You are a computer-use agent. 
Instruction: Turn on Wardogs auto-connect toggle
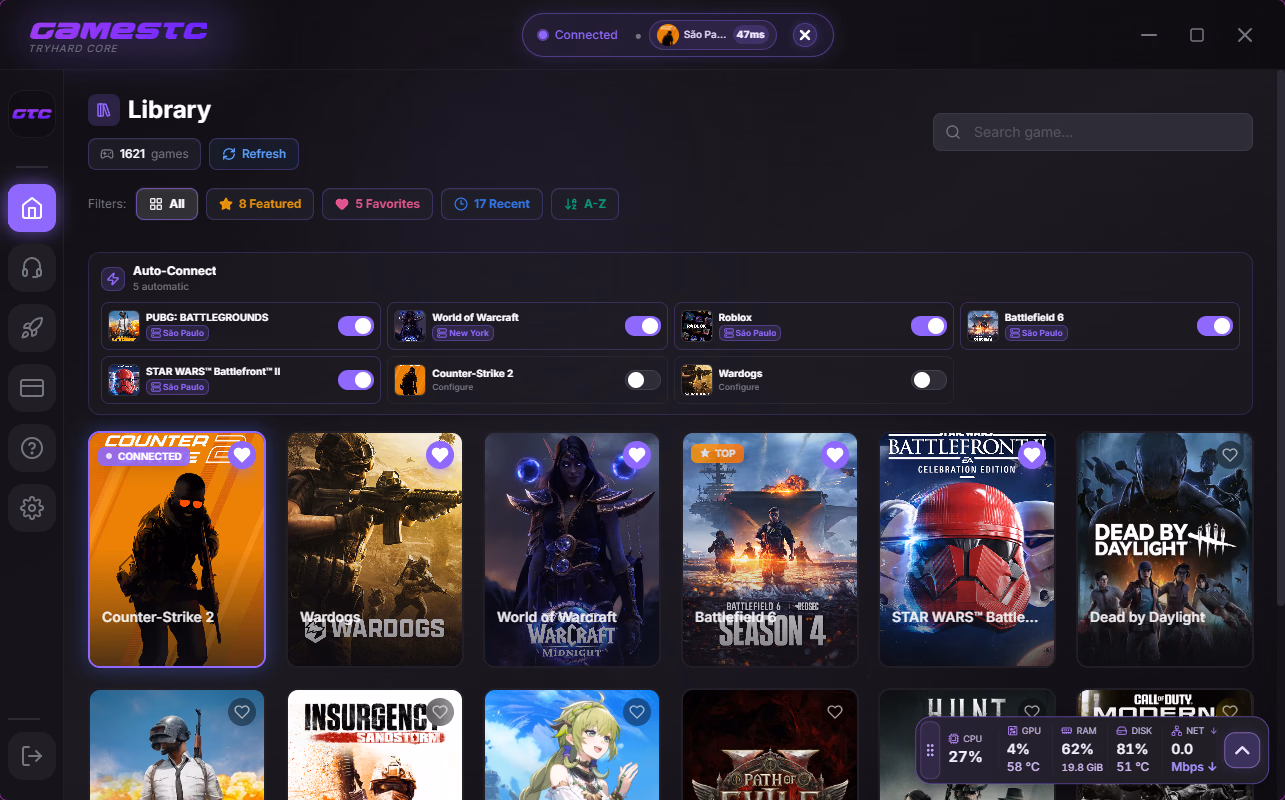(929, 380)
